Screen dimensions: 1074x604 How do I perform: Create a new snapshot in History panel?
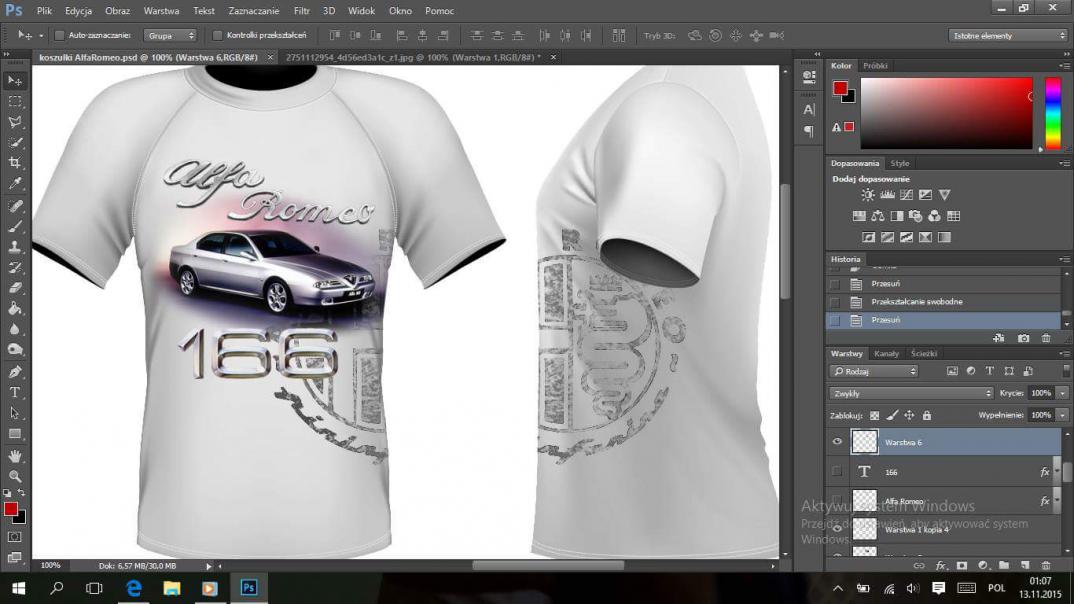click(x=1023, y=338)
